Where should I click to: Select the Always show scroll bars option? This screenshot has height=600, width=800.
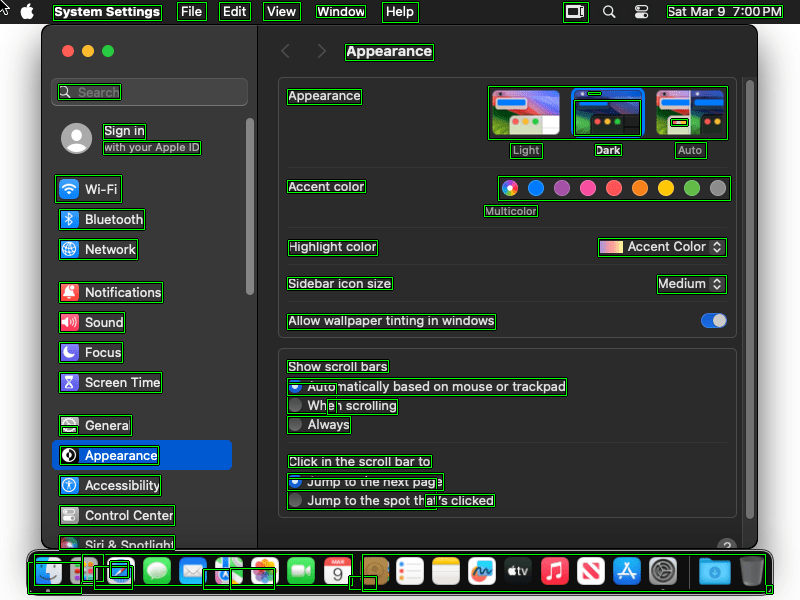(x=296, y=424)
